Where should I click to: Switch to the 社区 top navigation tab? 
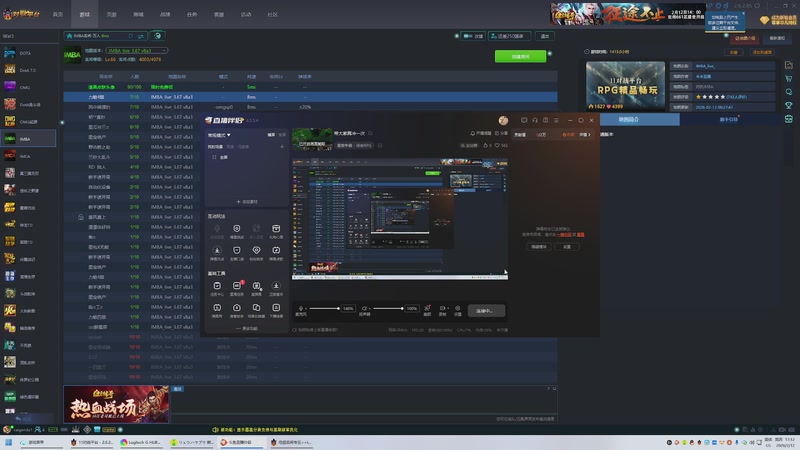pos(272,14)
